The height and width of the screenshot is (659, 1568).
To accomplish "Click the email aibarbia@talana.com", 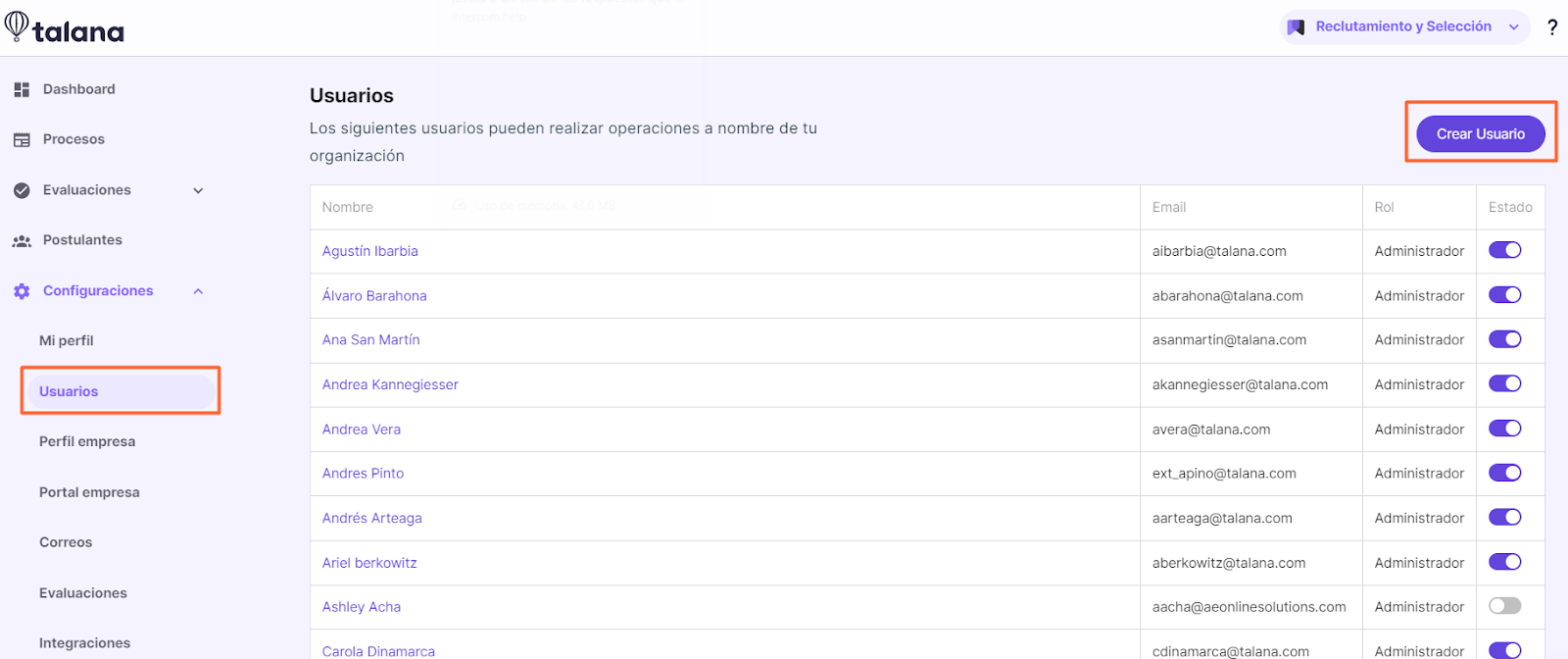I will tap(1219, 251).
